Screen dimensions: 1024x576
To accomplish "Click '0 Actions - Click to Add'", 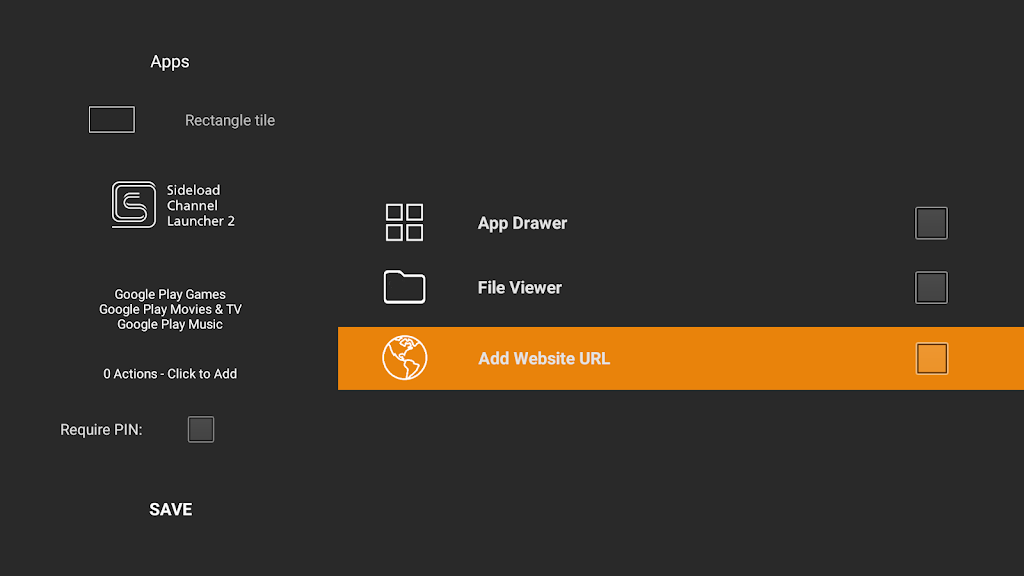I will tap(170, 374).
